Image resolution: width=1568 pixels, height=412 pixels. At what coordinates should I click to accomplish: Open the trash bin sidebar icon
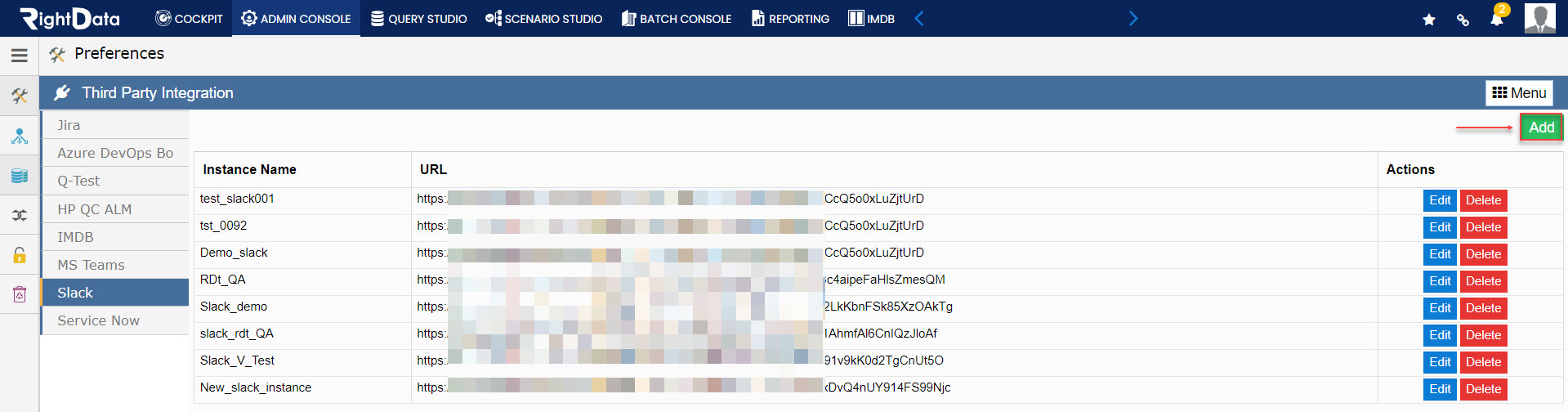click(20, 293)
